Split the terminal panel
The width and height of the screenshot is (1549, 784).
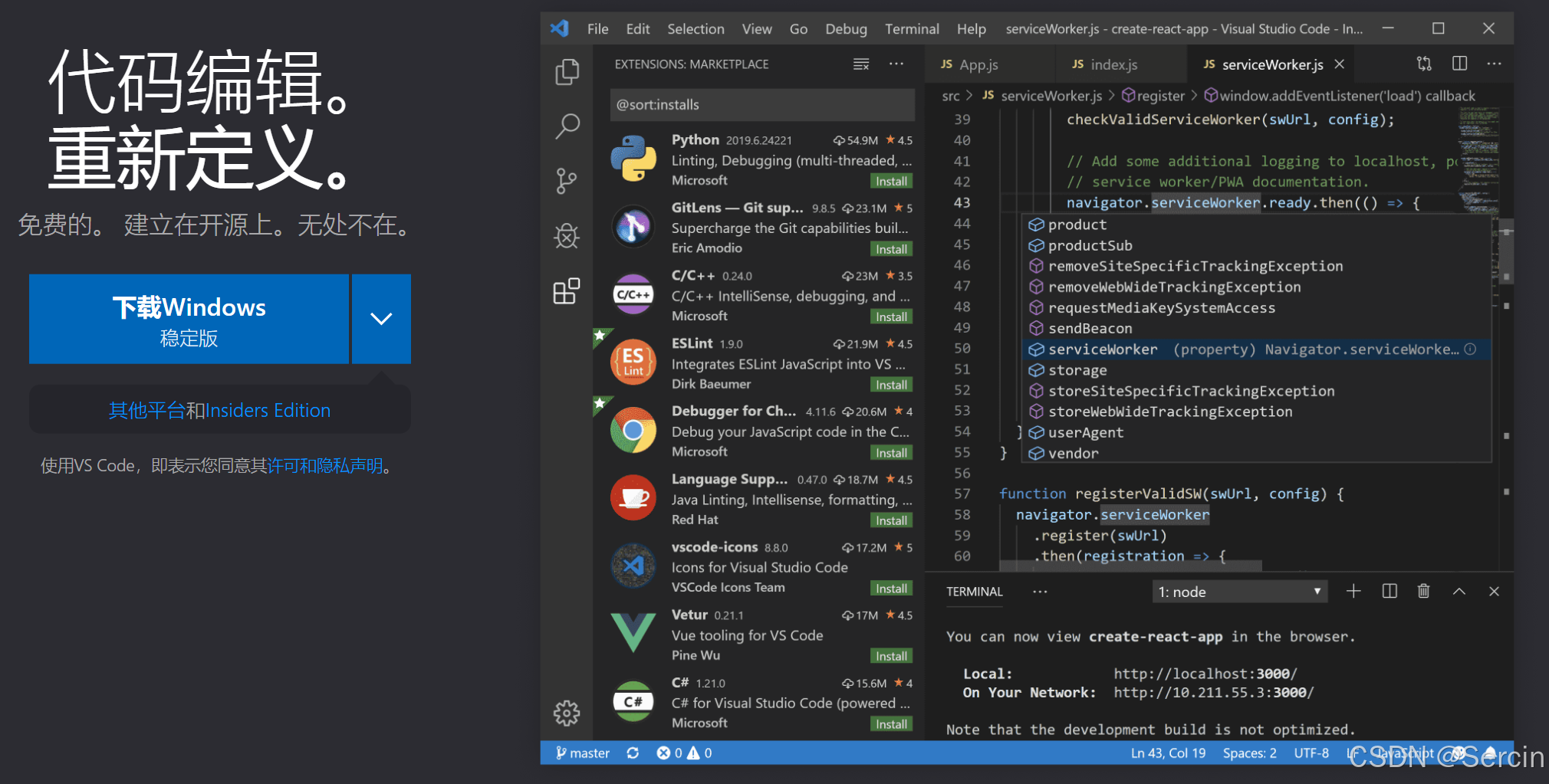tap(1389, 591)
